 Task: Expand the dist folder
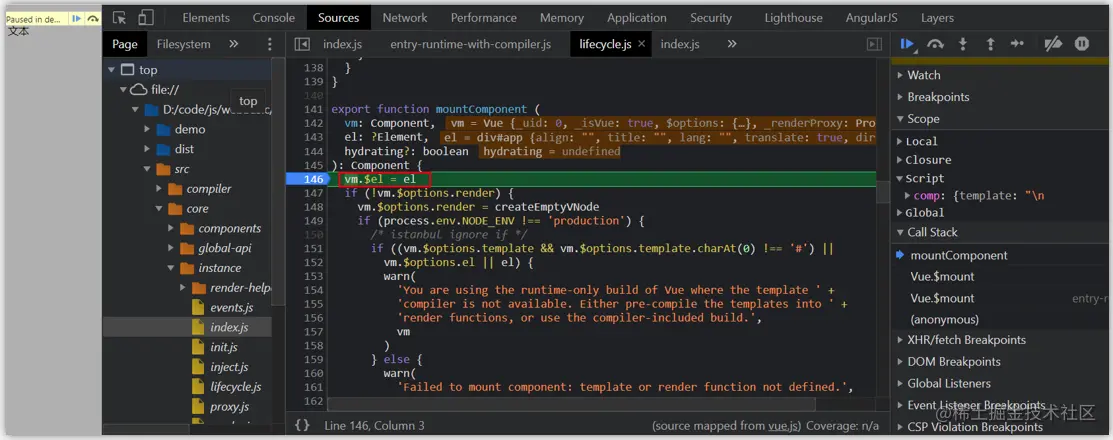tap(148, 149)
